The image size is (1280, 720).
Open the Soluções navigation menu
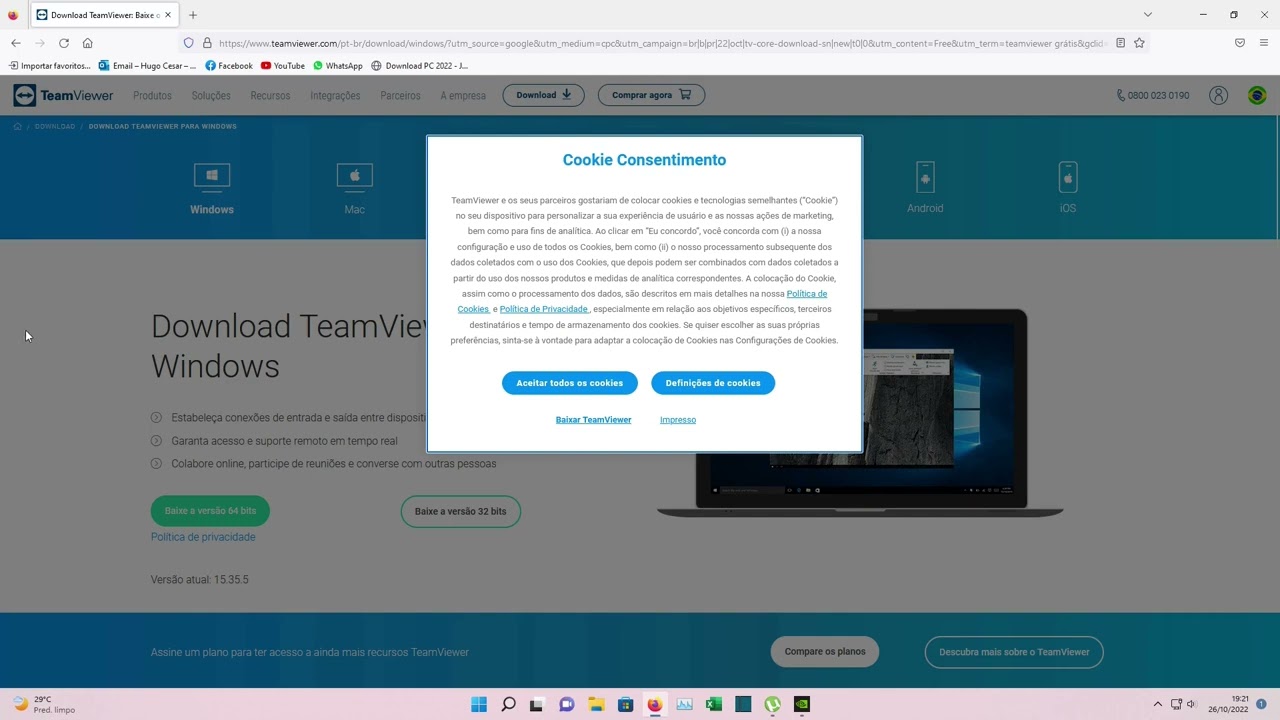211,96
